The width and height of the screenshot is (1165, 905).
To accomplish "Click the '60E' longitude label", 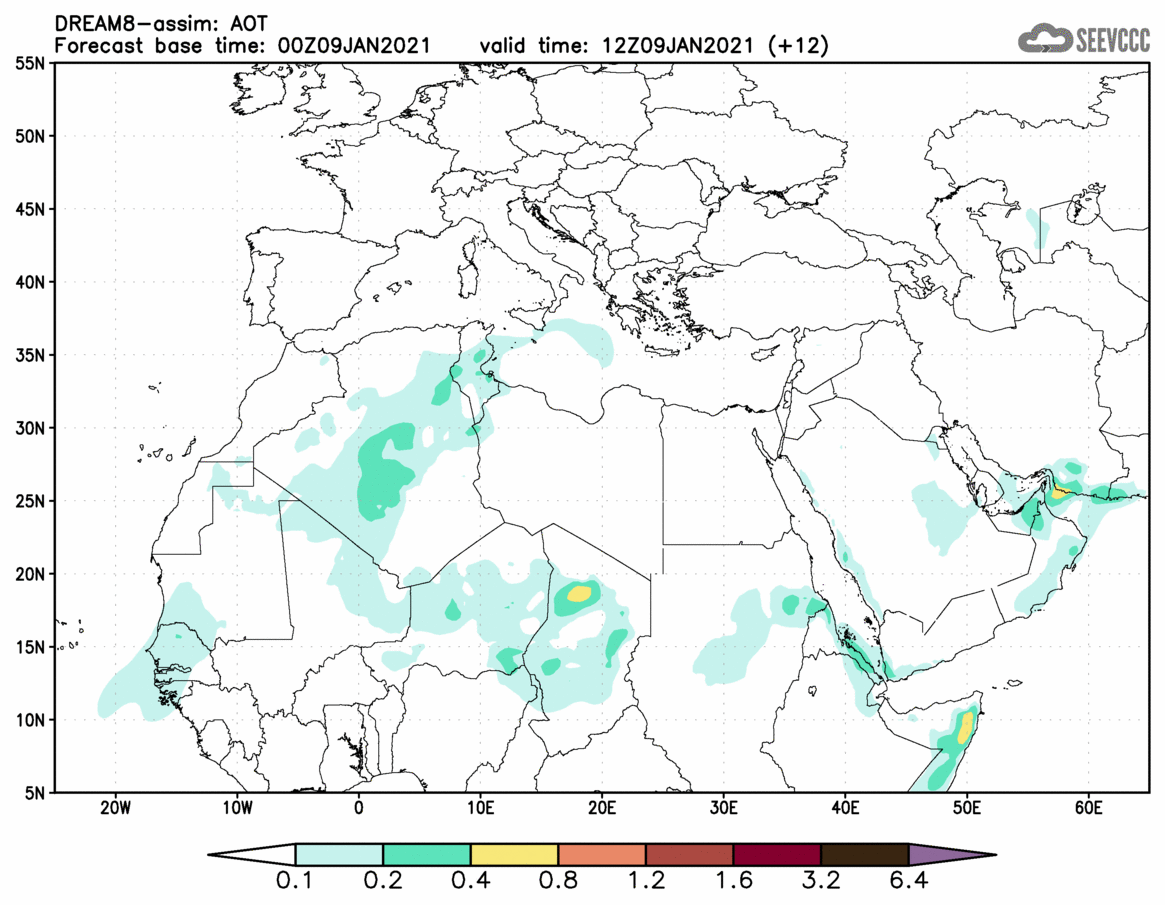I will [1088, 808].
